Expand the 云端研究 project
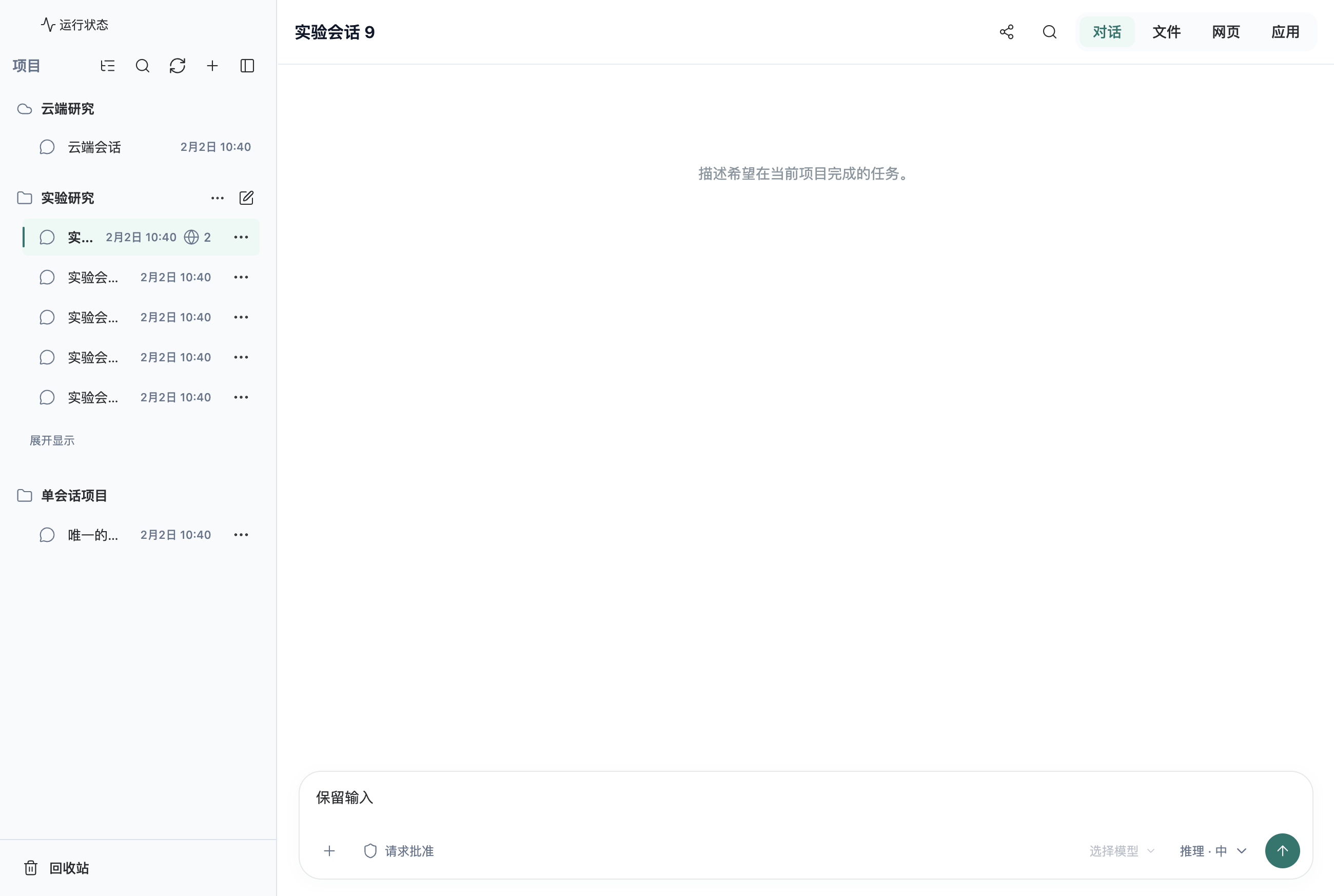Viewport: 1334px width, 896px height. pos(55,109)
